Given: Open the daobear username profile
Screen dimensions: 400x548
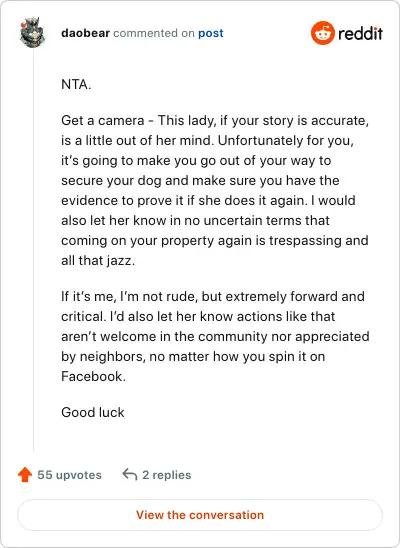Looking at the screenshot, I should 86,33.
